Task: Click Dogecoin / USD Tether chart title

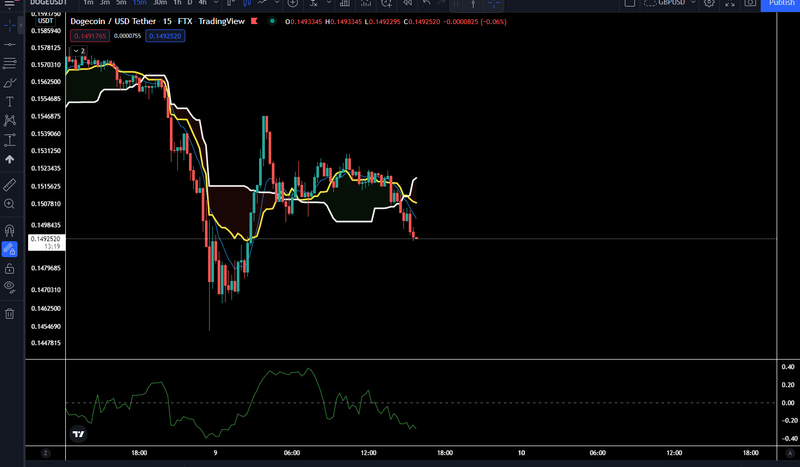Action: 113,21
